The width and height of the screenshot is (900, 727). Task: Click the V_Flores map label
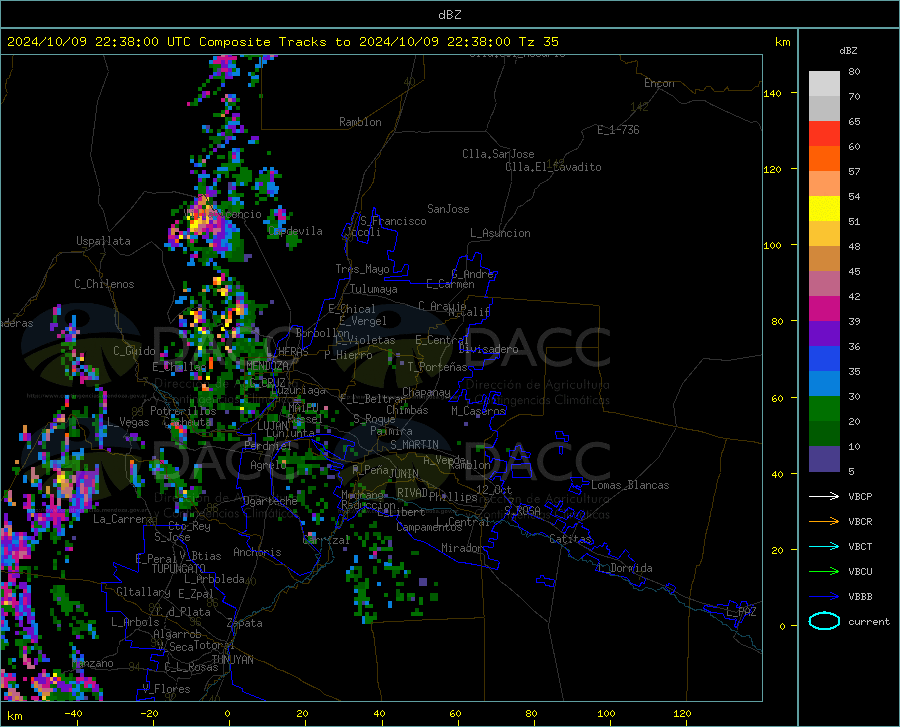point(166,689)
